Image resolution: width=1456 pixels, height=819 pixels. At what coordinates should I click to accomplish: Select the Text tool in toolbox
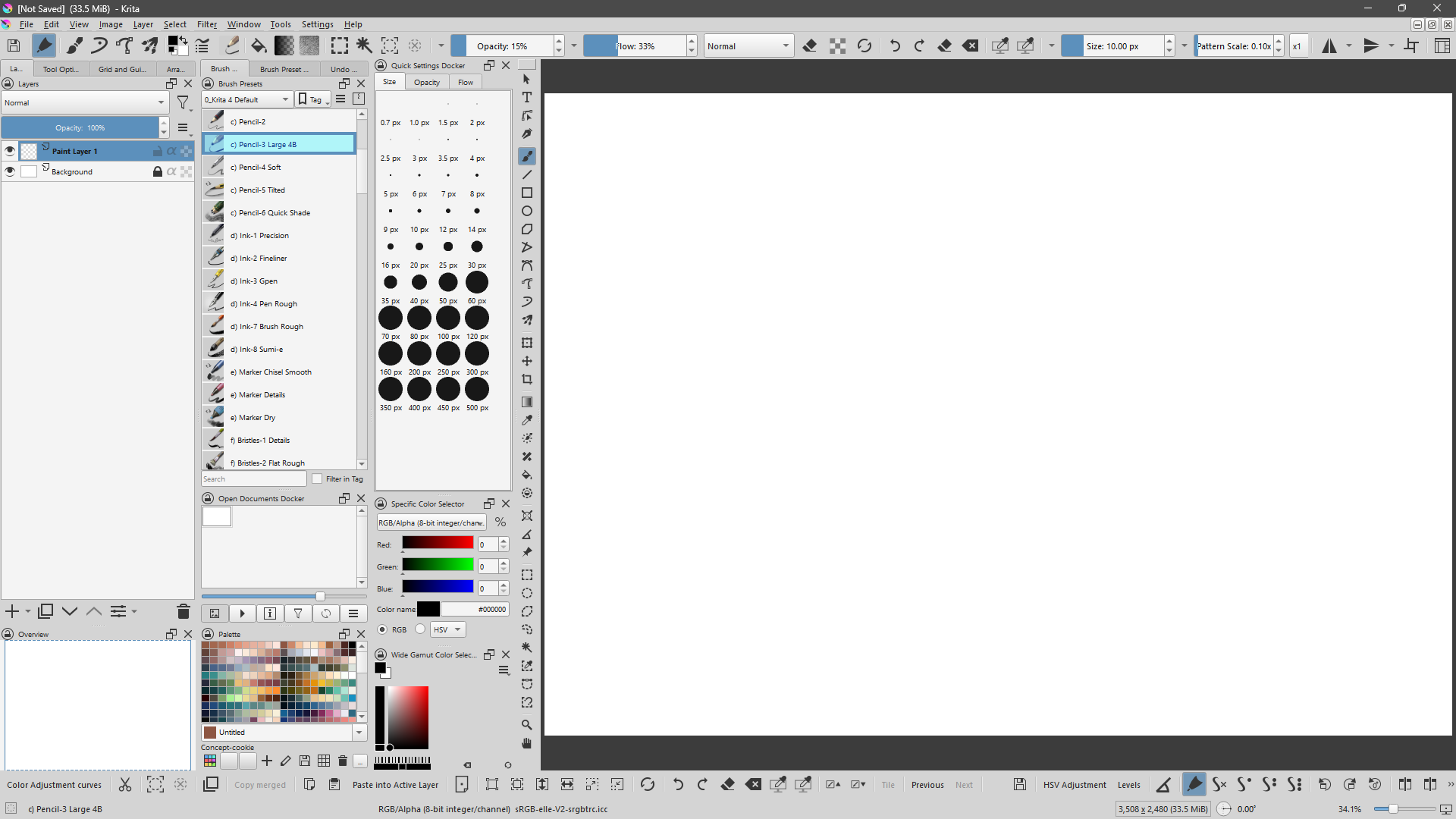pos(527,98)
